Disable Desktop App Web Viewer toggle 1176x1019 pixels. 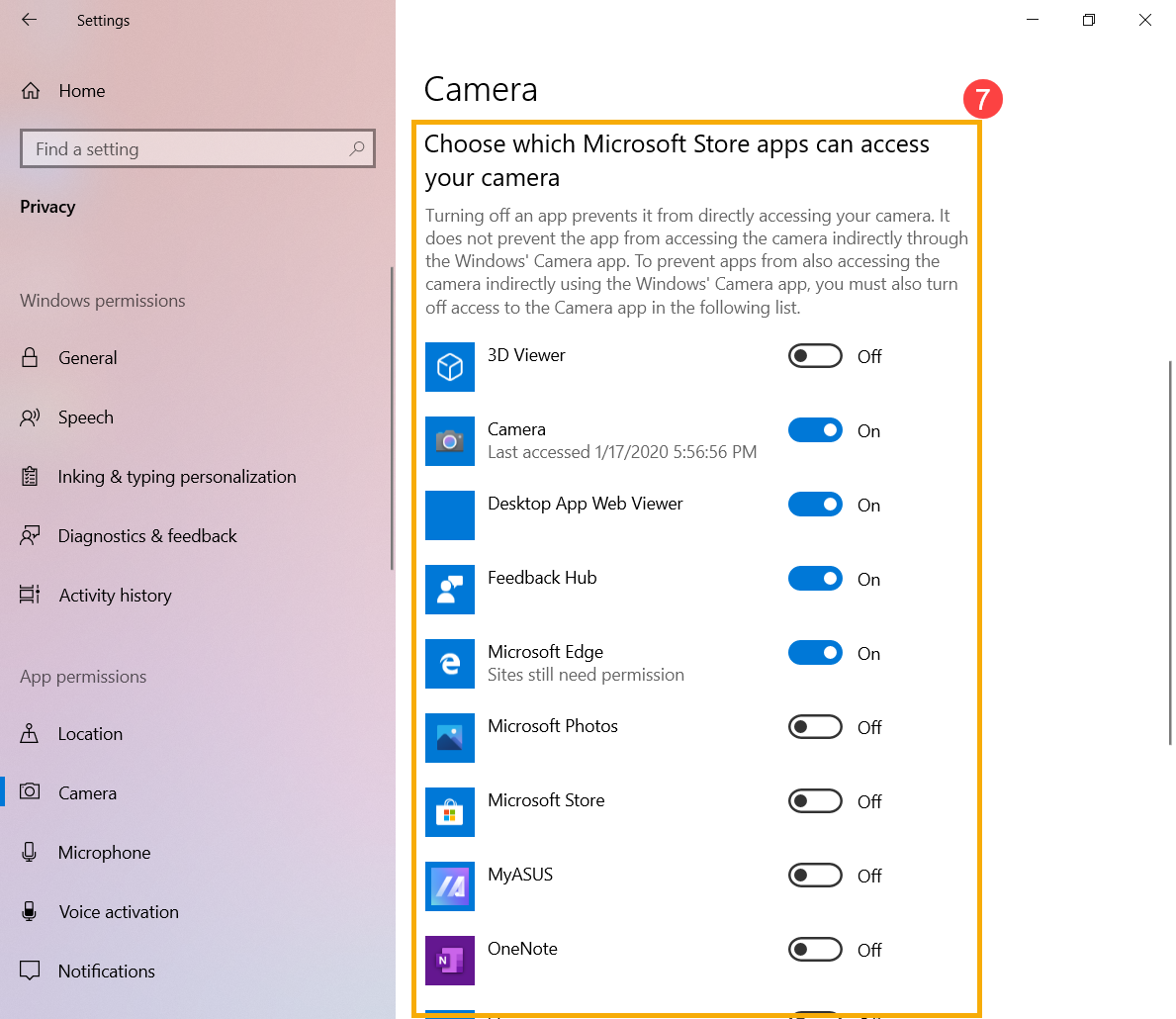(x=815, y=505)
